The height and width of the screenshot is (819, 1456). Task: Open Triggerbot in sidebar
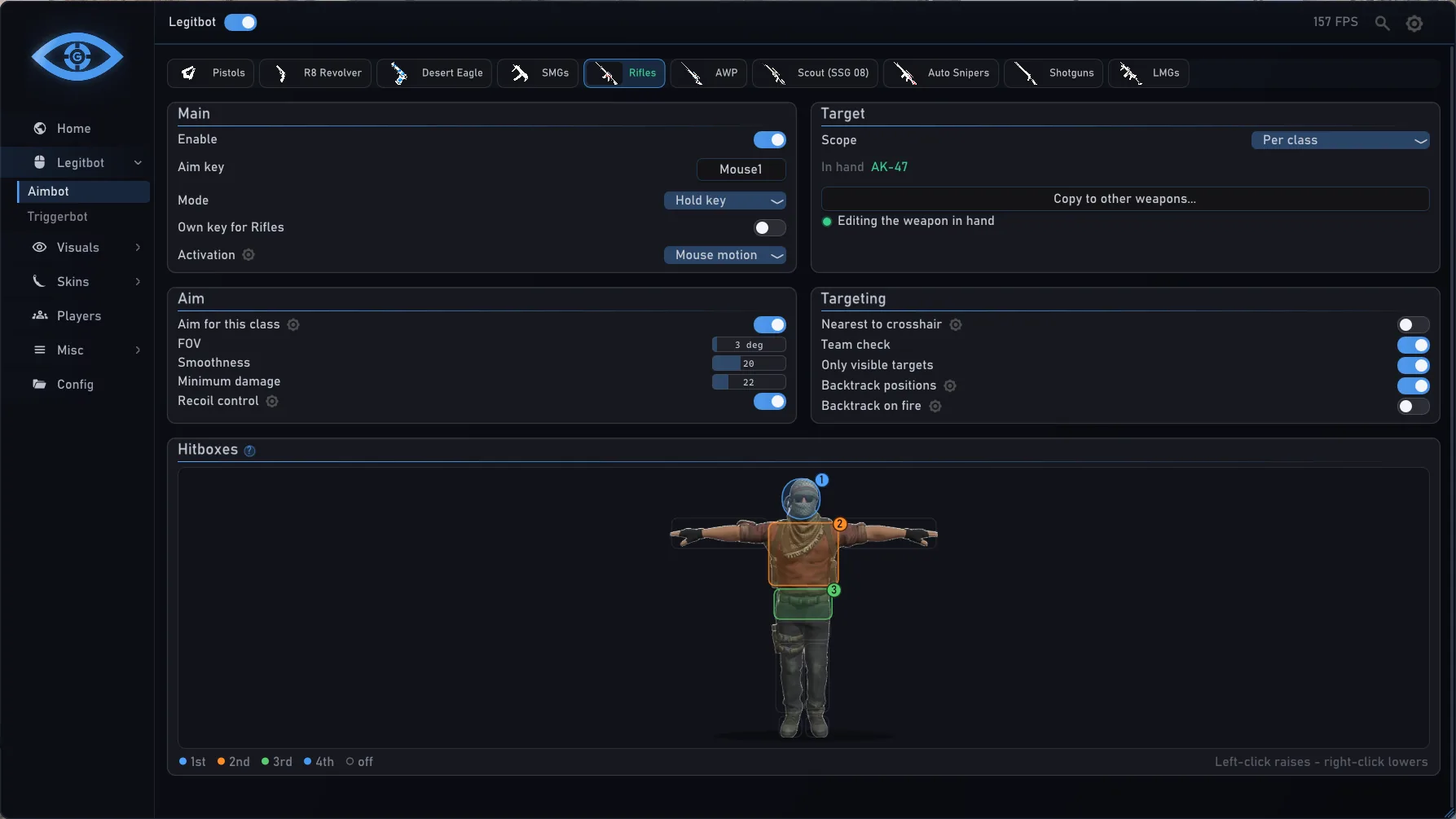pyautogui.click(x=57, y=217)
